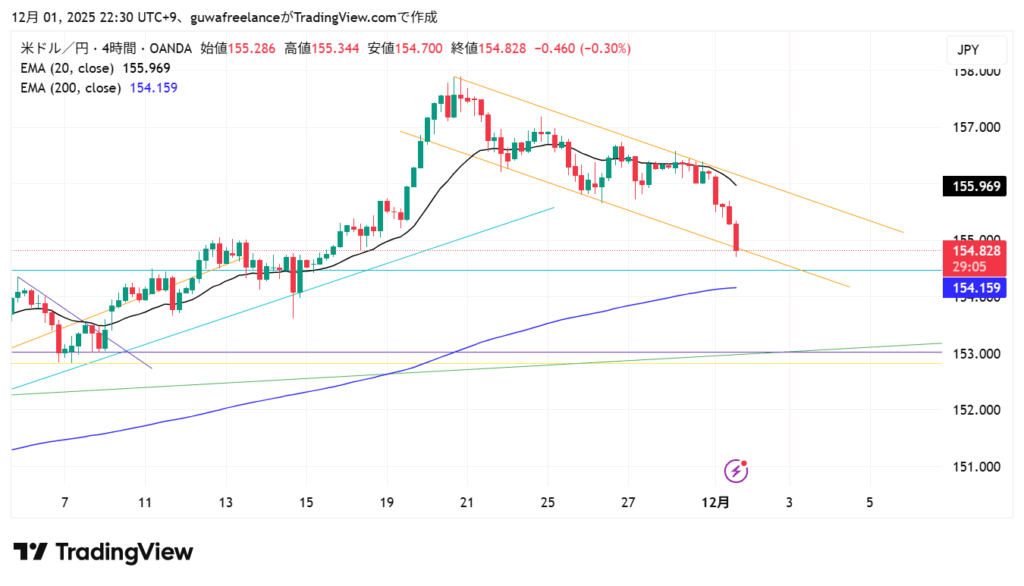Click the 153.000 price axis label
This screenshot has width=1024, height=586.
(x=972, y=354)
